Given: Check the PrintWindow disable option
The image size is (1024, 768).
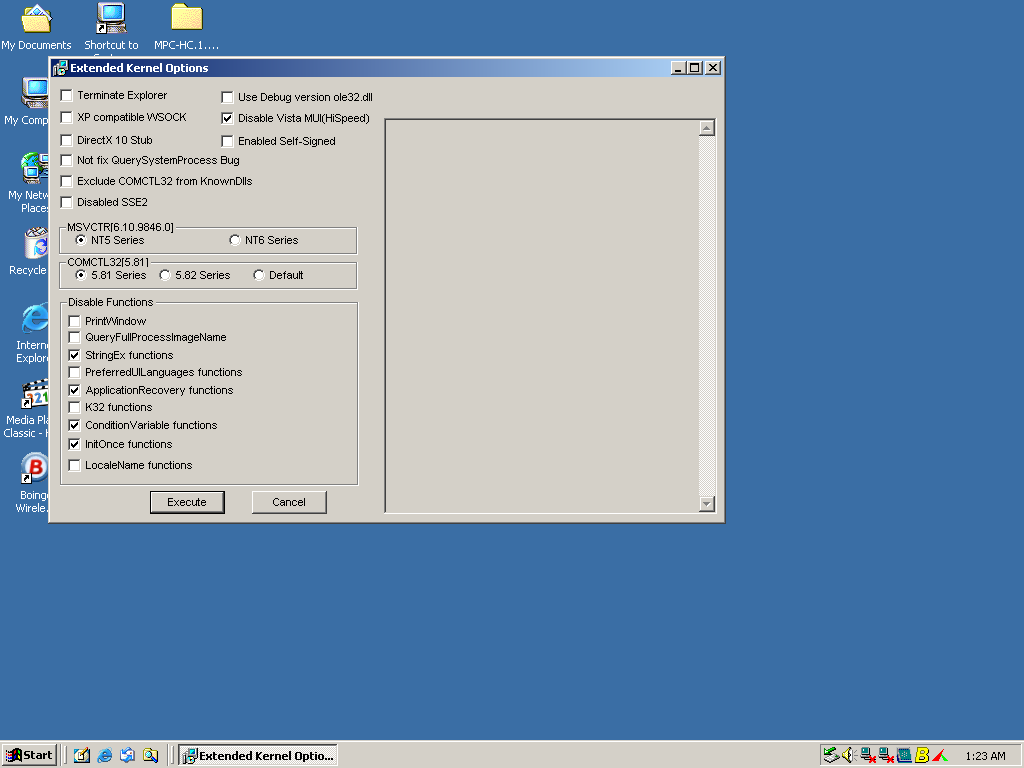Looking at the screenshot, I should [x=74, y=321].
